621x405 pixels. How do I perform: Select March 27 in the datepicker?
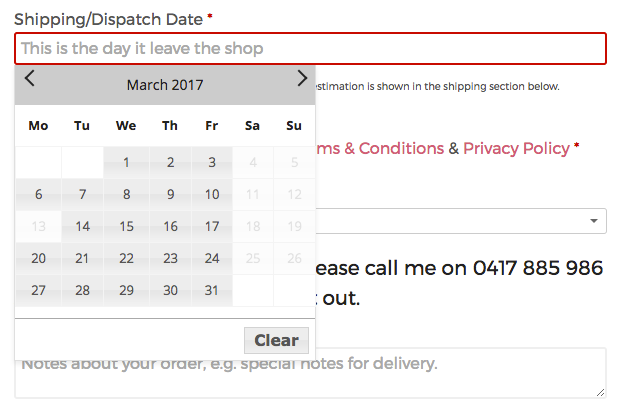tap(38, 290)
